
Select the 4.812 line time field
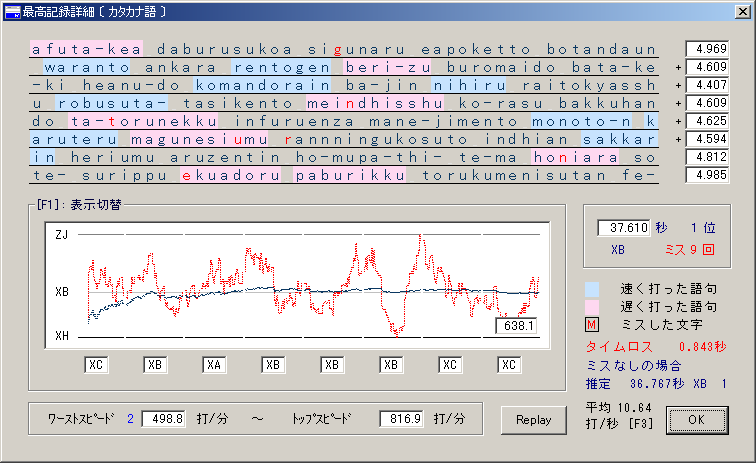click(707, 157)
